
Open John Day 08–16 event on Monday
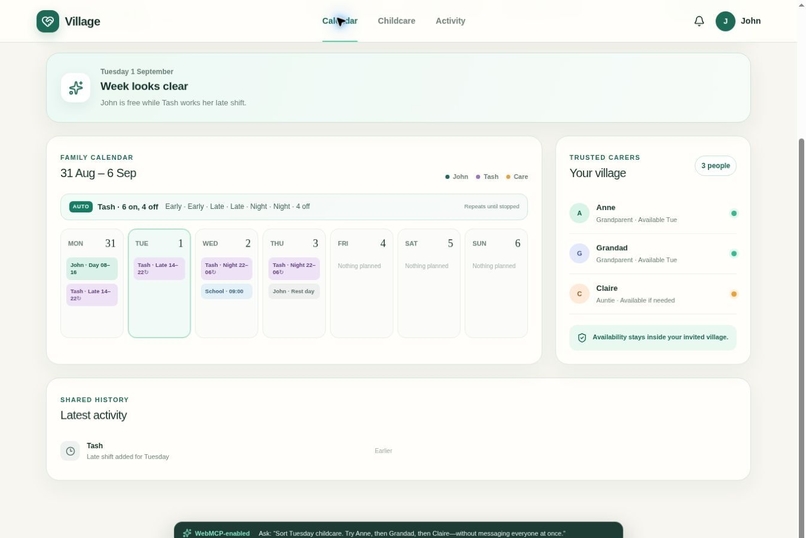92,269
